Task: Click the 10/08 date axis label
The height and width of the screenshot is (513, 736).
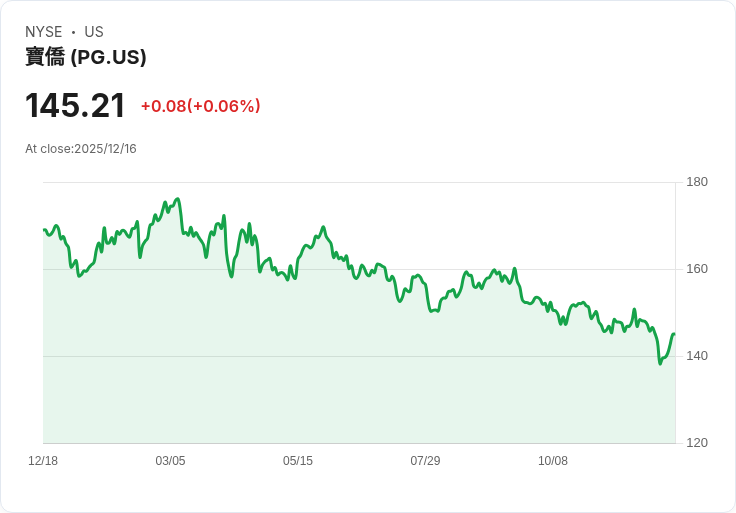Action: click(x=553, y=461)
